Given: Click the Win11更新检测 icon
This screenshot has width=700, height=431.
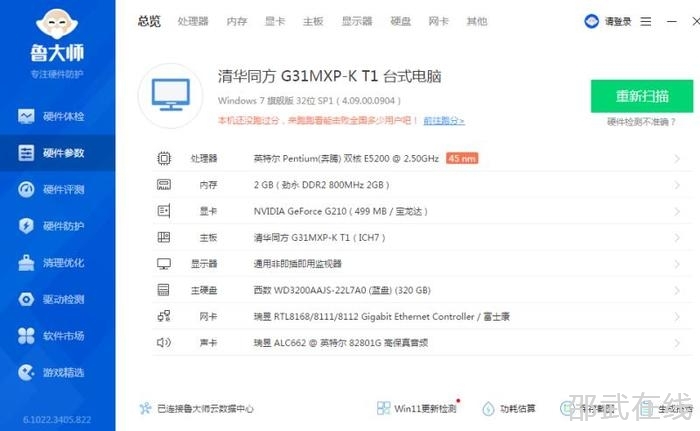Looking at the screenshot, I should click(x=384, y=408).
